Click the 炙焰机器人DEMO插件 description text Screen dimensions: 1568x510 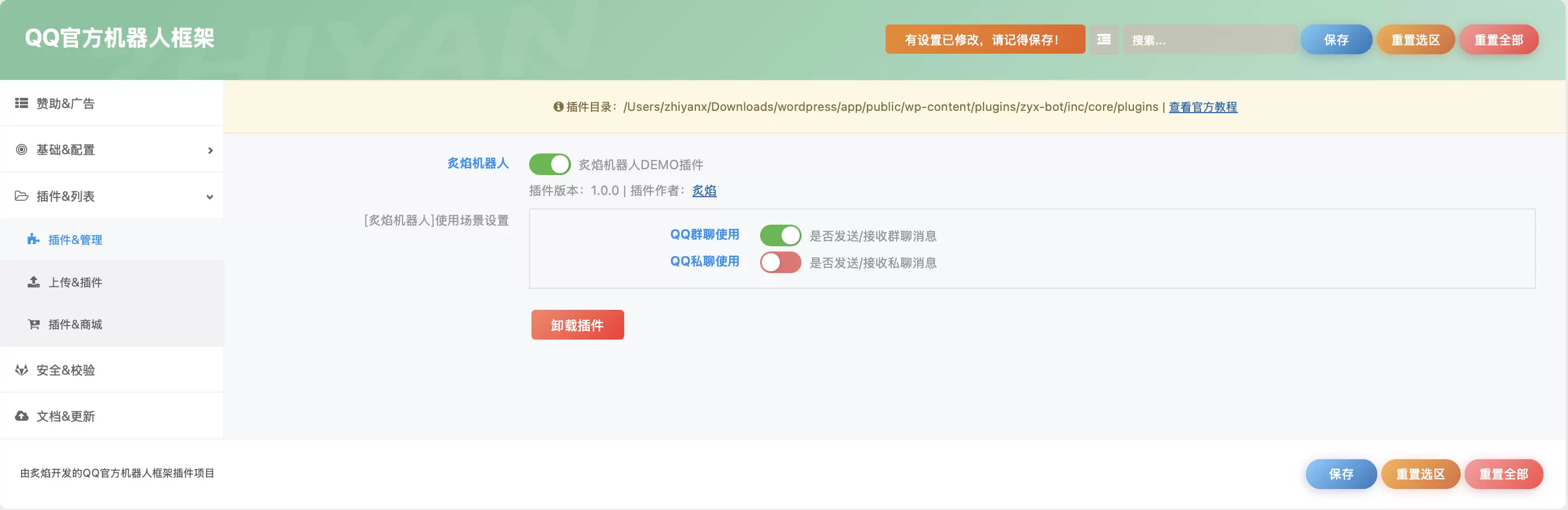click(x=640, y=165)
